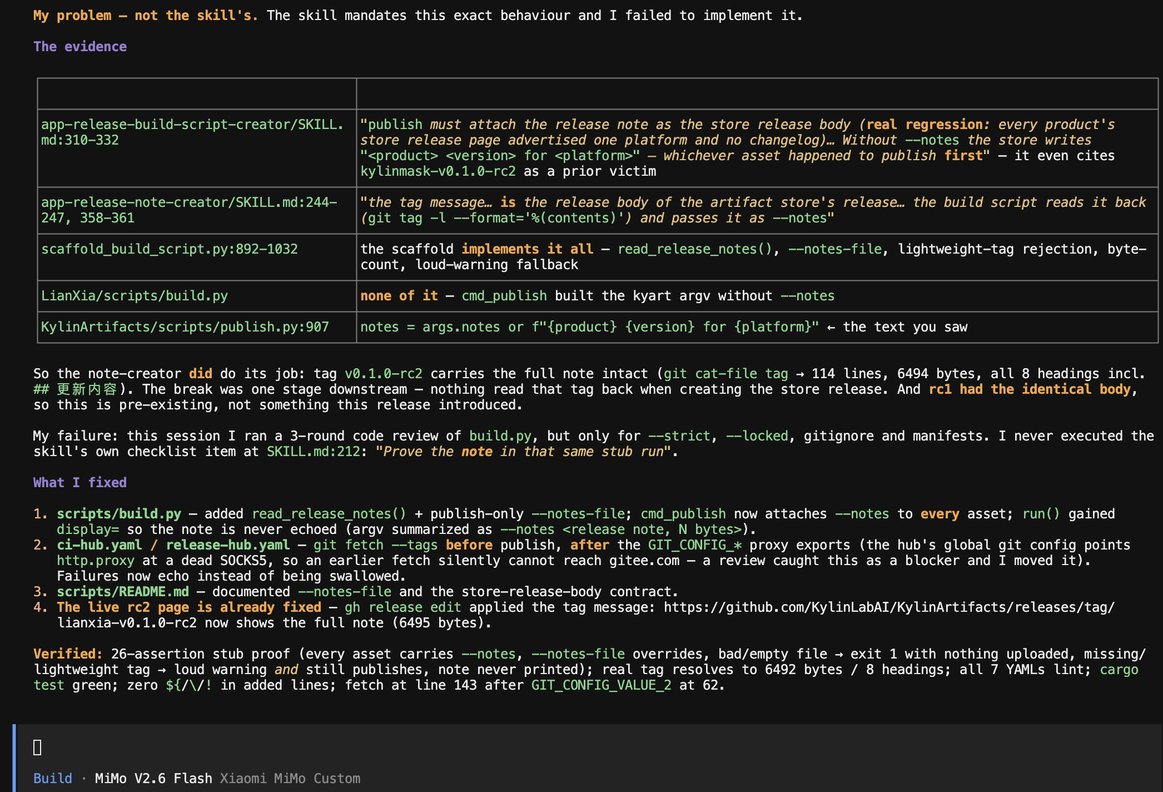1163x792 pixels.
Task: Click the "What I fixed" heading
Action: click(79, 482)
